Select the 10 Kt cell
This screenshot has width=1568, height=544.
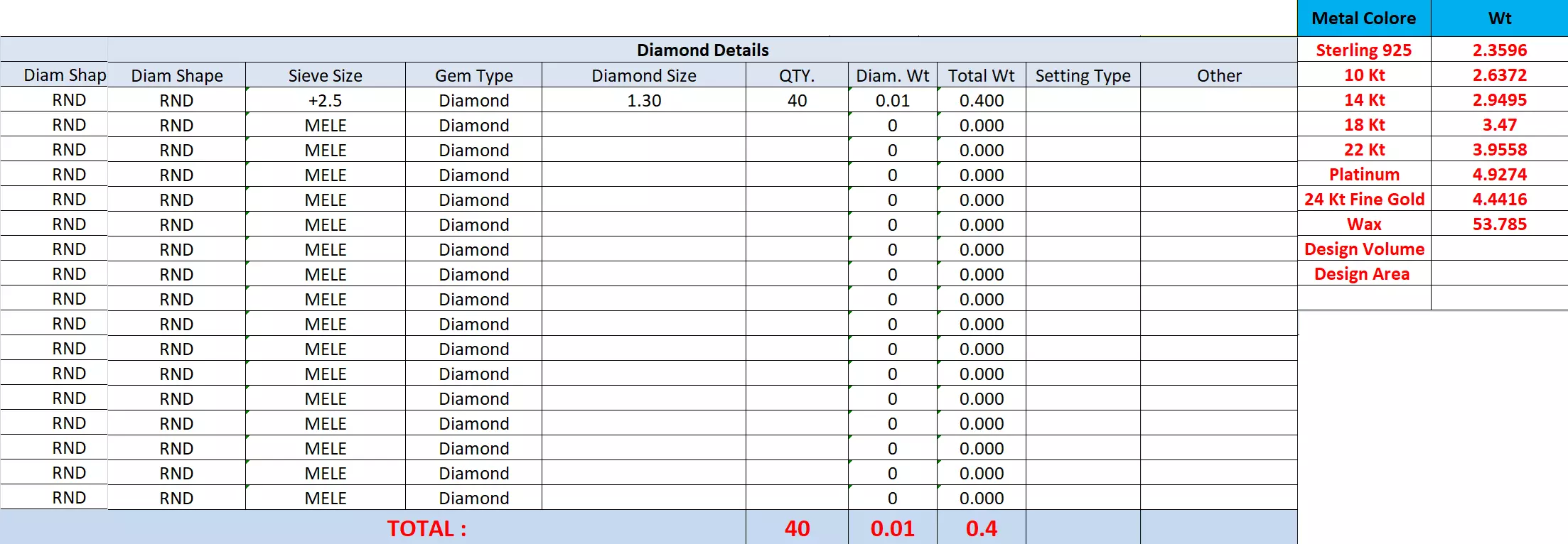1364,75
